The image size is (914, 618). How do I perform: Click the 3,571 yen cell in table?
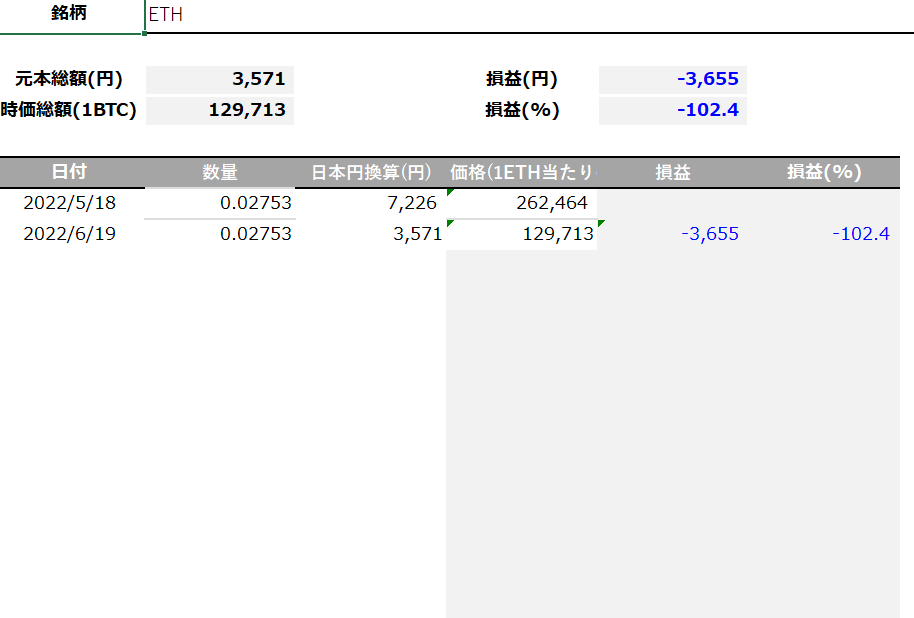(x=371, y=234)
